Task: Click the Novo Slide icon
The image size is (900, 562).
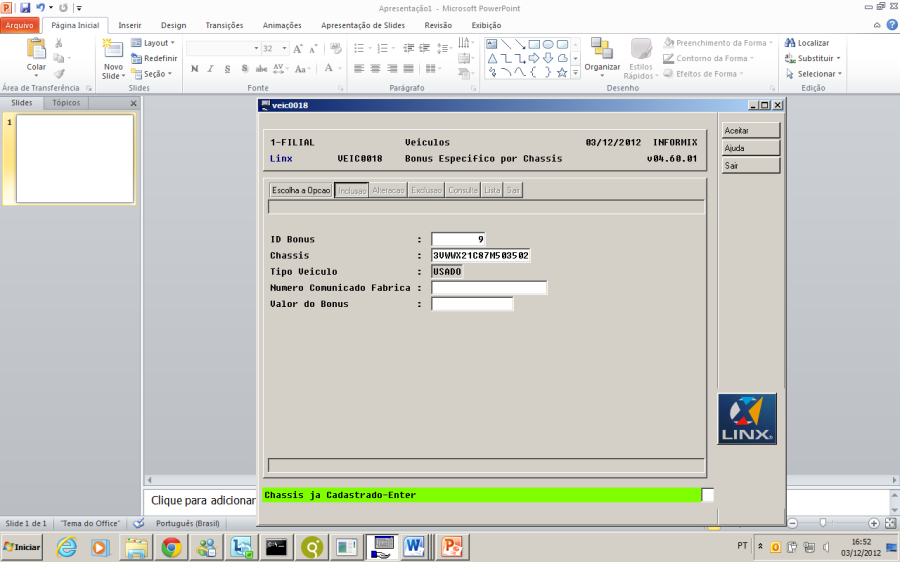Action: click(x=112, y=49)
